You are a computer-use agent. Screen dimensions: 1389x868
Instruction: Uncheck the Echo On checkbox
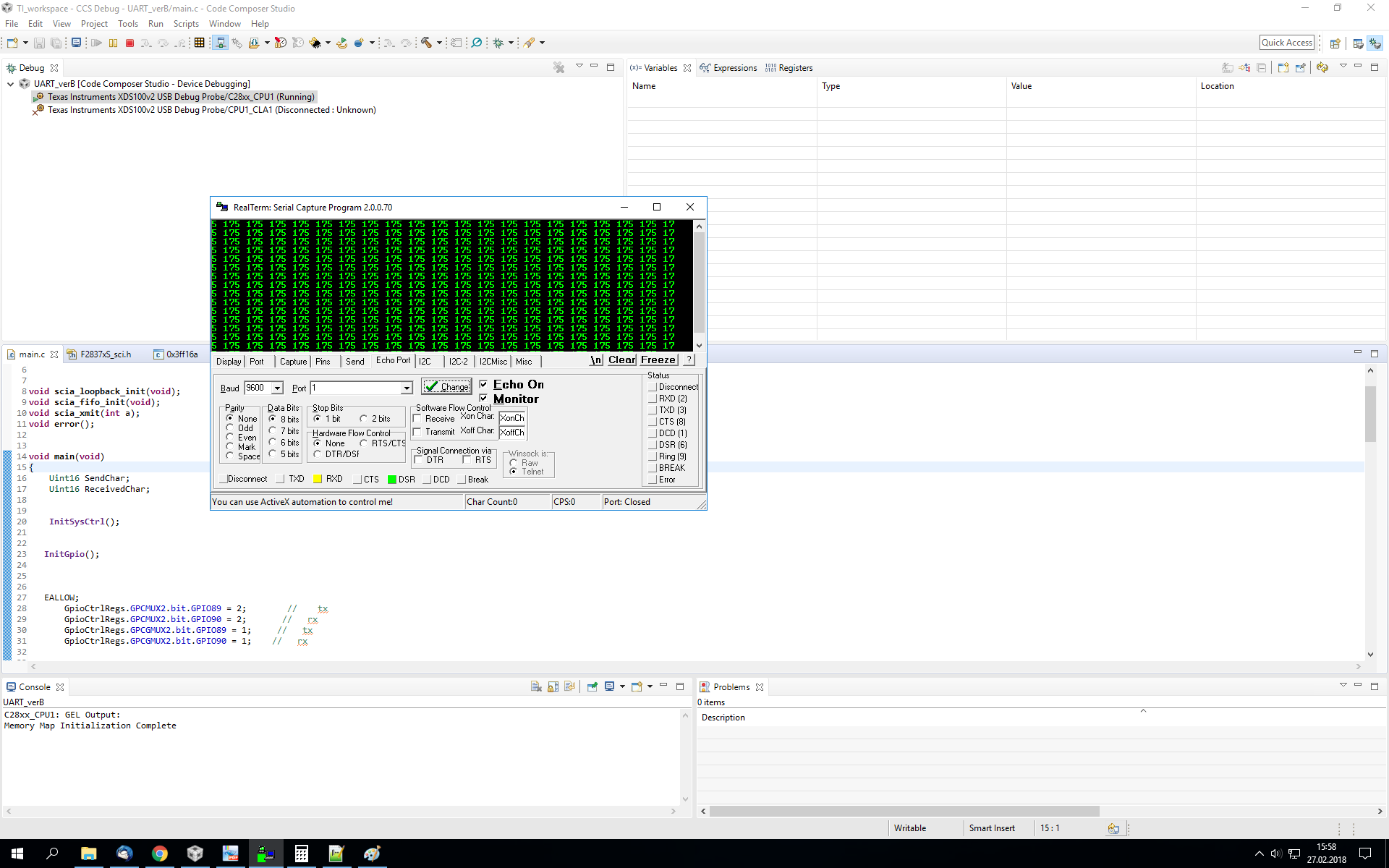483,384
